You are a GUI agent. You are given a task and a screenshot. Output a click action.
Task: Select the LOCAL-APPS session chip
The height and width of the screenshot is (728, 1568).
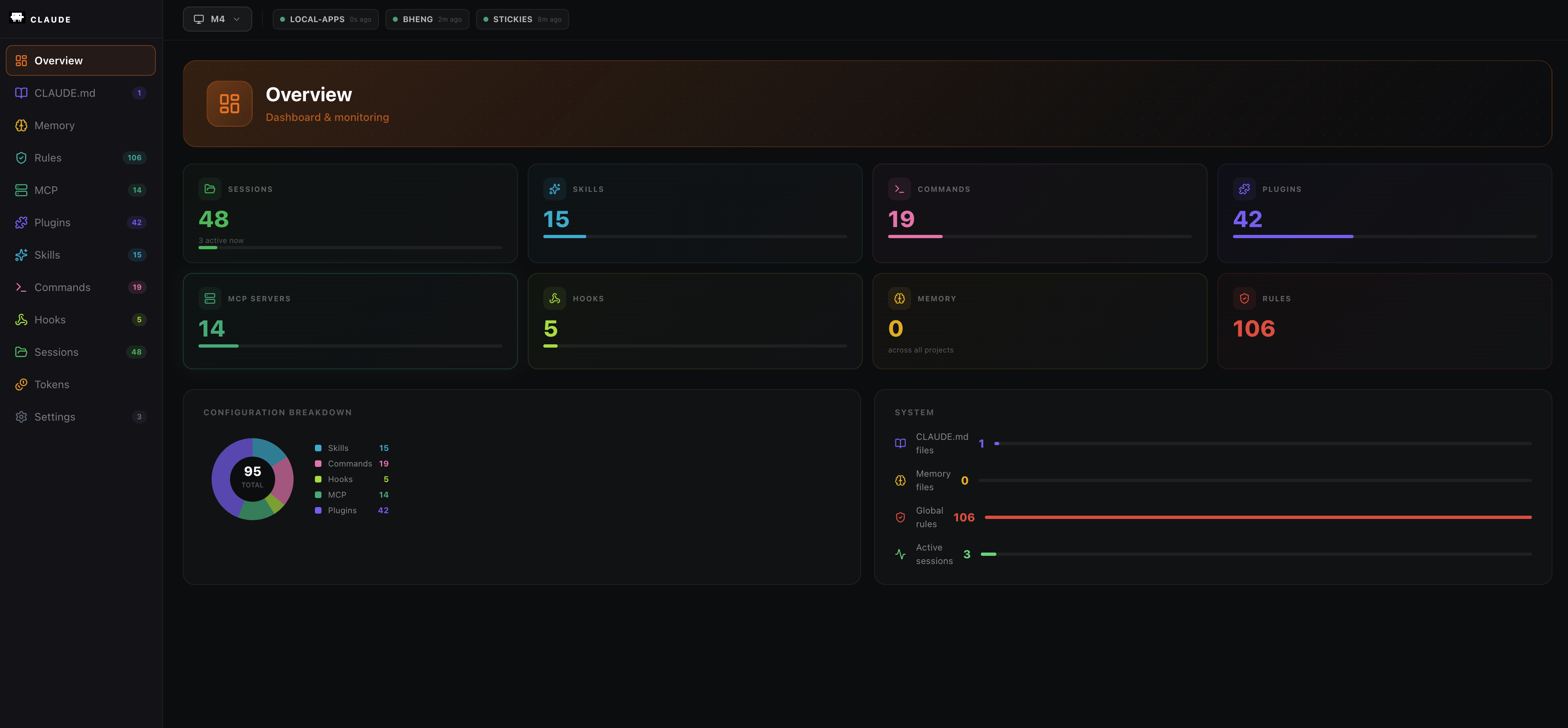[325, 20]
